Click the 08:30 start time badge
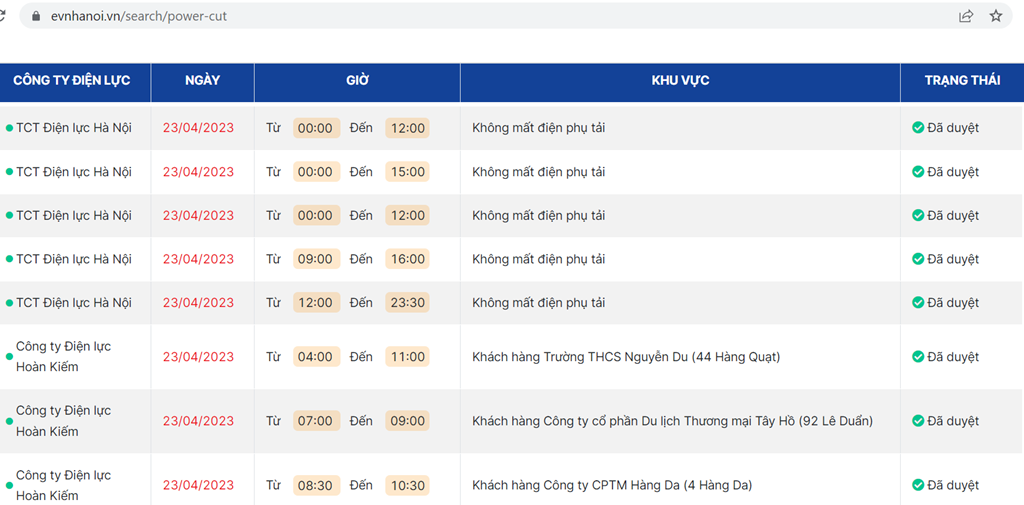The width and height of the screenshot is (1024, 505). 316,485
